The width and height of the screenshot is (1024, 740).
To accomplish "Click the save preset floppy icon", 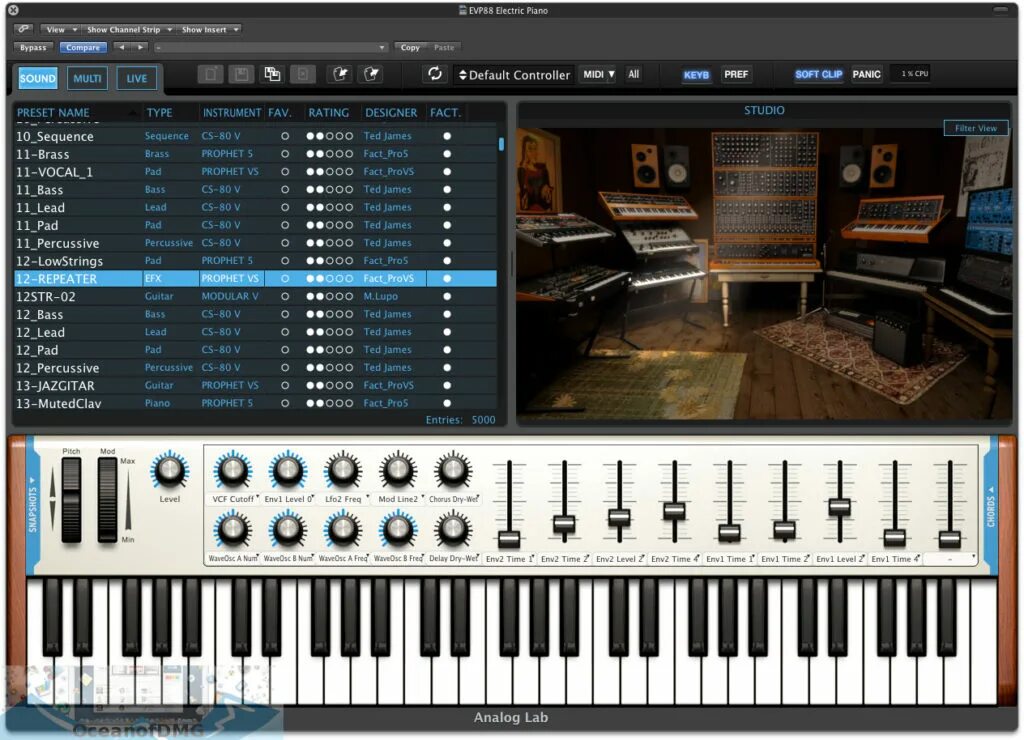I will click(x=241, y=74).
